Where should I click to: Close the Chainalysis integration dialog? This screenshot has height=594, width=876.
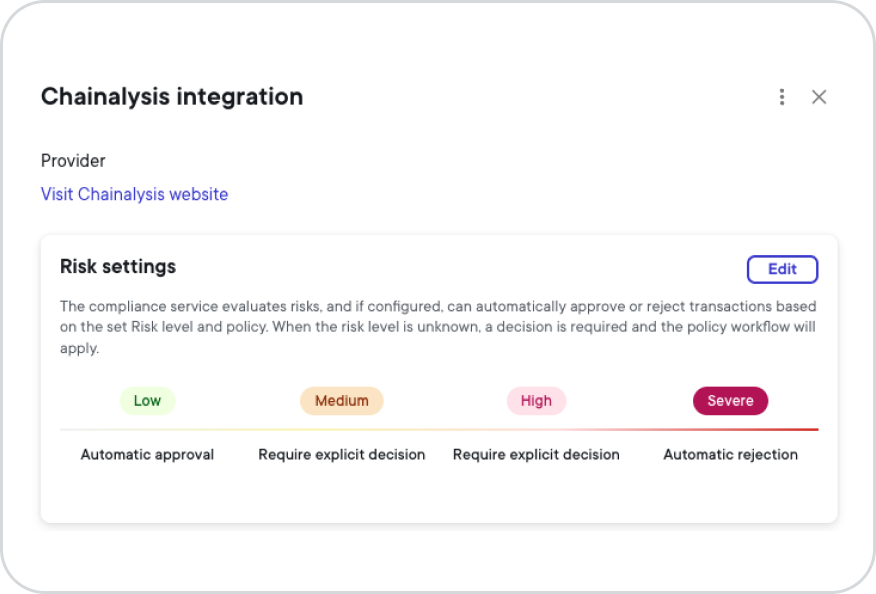[x=818, y=97]
